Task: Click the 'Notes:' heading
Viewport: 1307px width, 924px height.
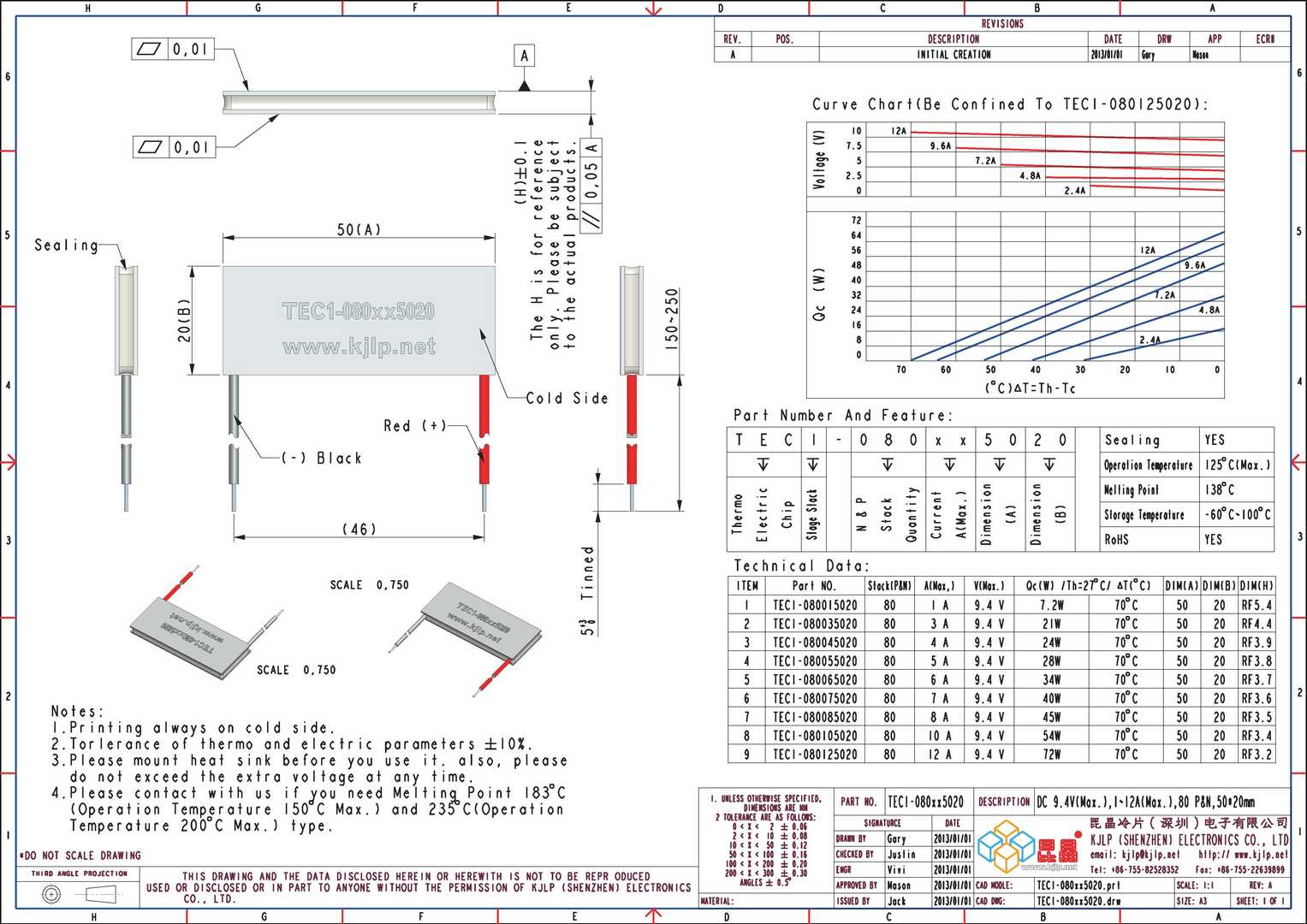Action: coord(78,712)
